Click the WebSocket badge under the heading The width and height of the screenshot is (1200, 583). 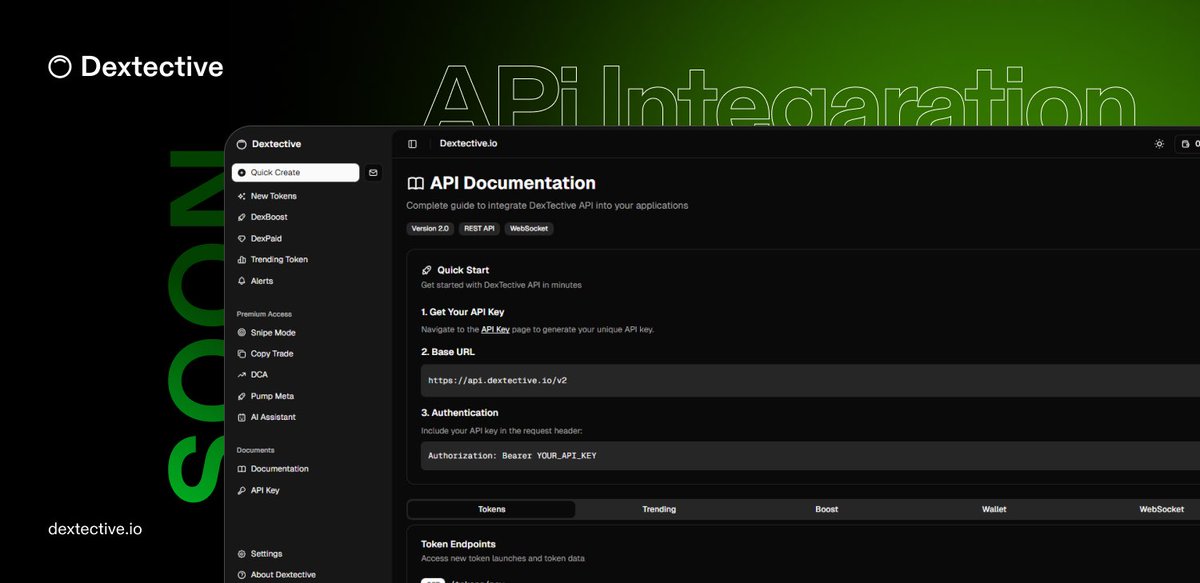pos(529,229)
